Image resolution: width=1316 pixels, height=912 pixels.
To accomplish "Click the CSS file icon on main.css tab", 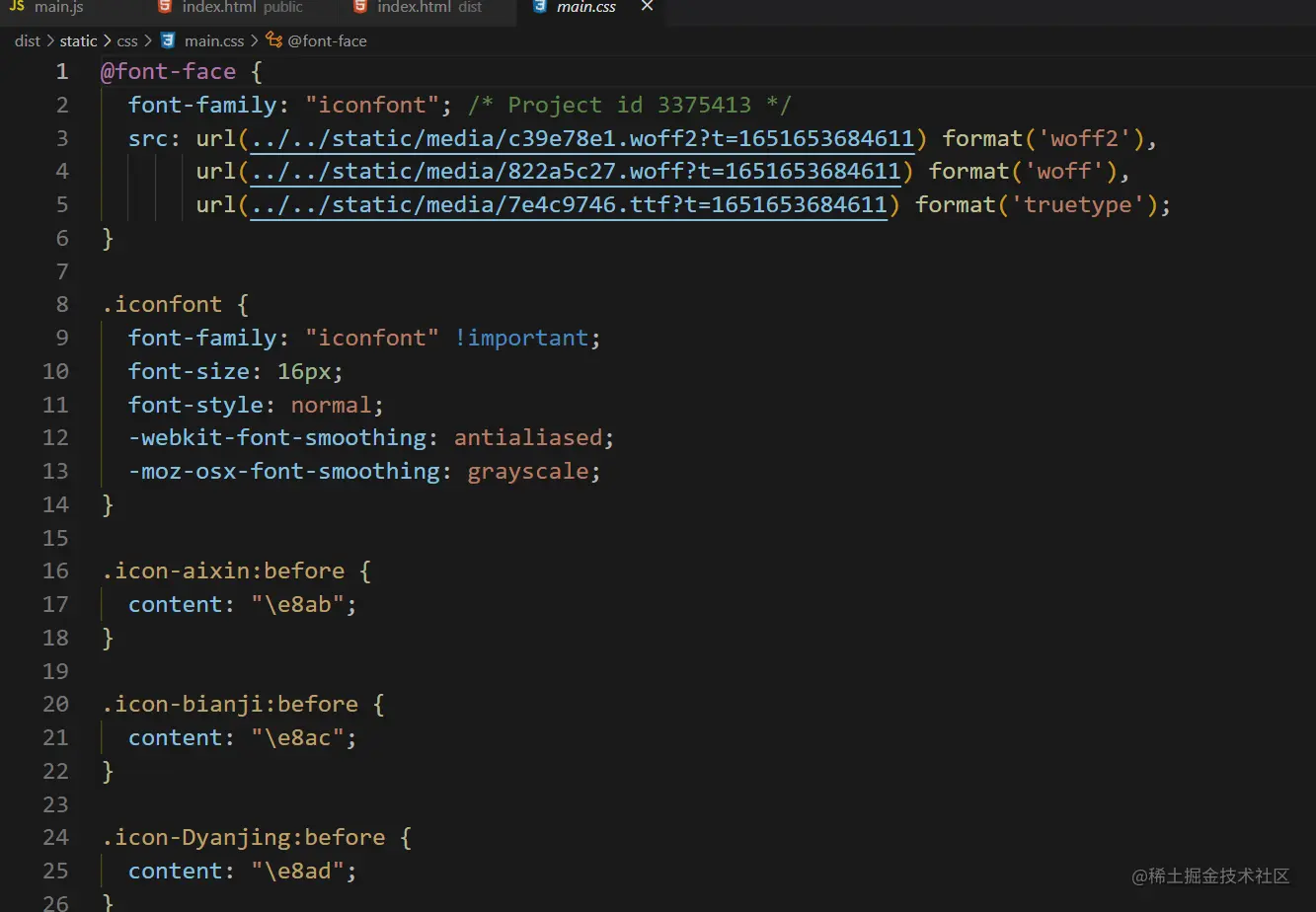I will 539,7.
